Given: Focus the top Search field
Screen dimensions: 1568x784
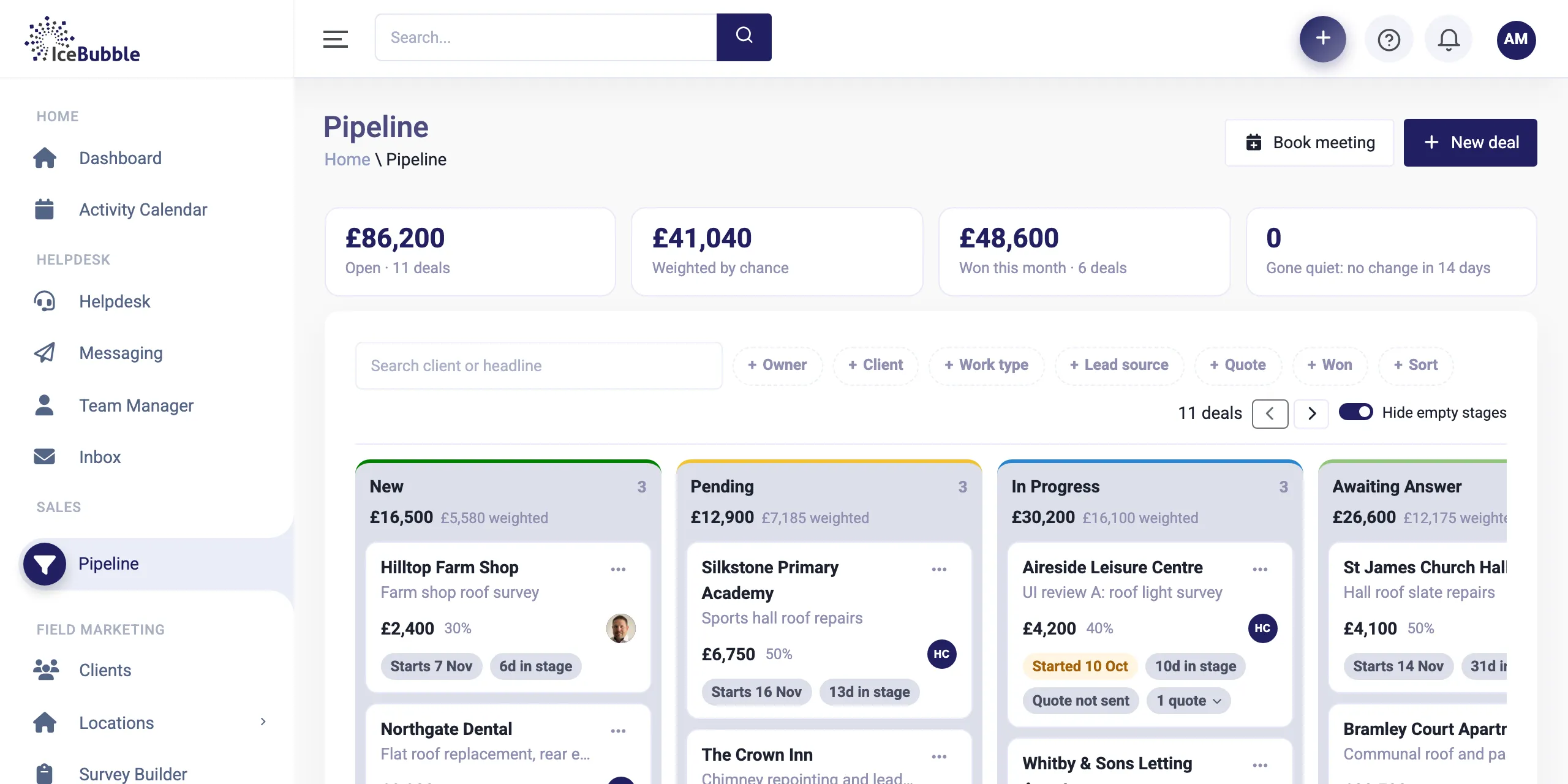Looking at the screenshot, I should click(546, 37).
